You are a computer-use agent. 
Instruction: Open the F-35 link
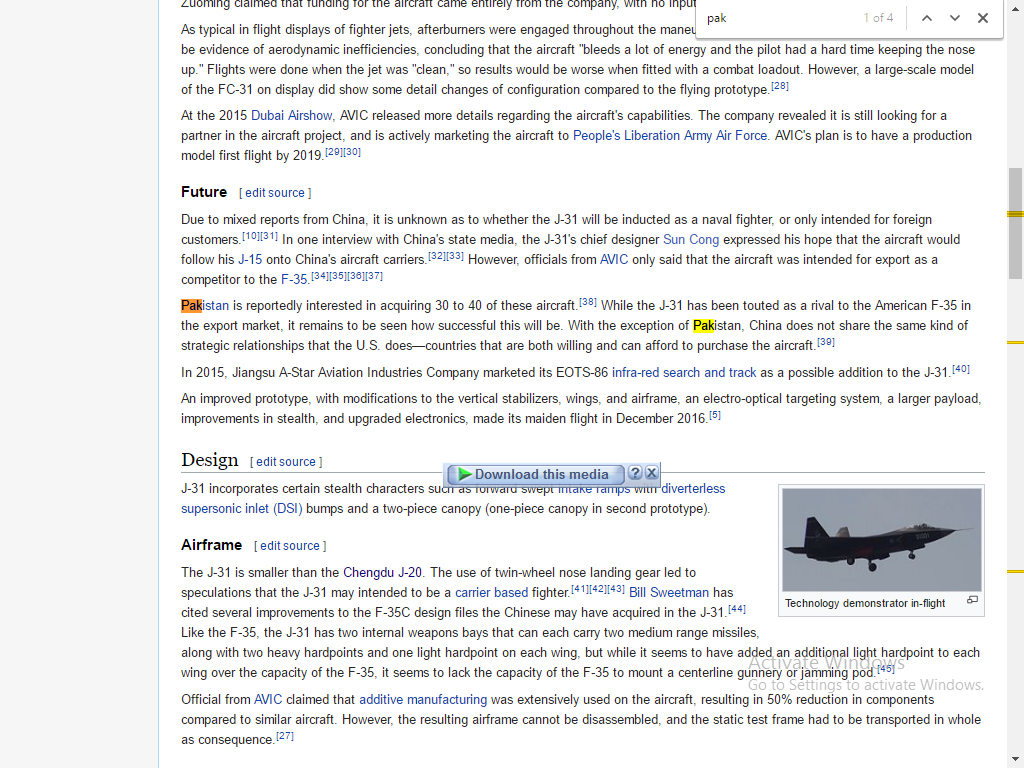click(x=294, y=280)
